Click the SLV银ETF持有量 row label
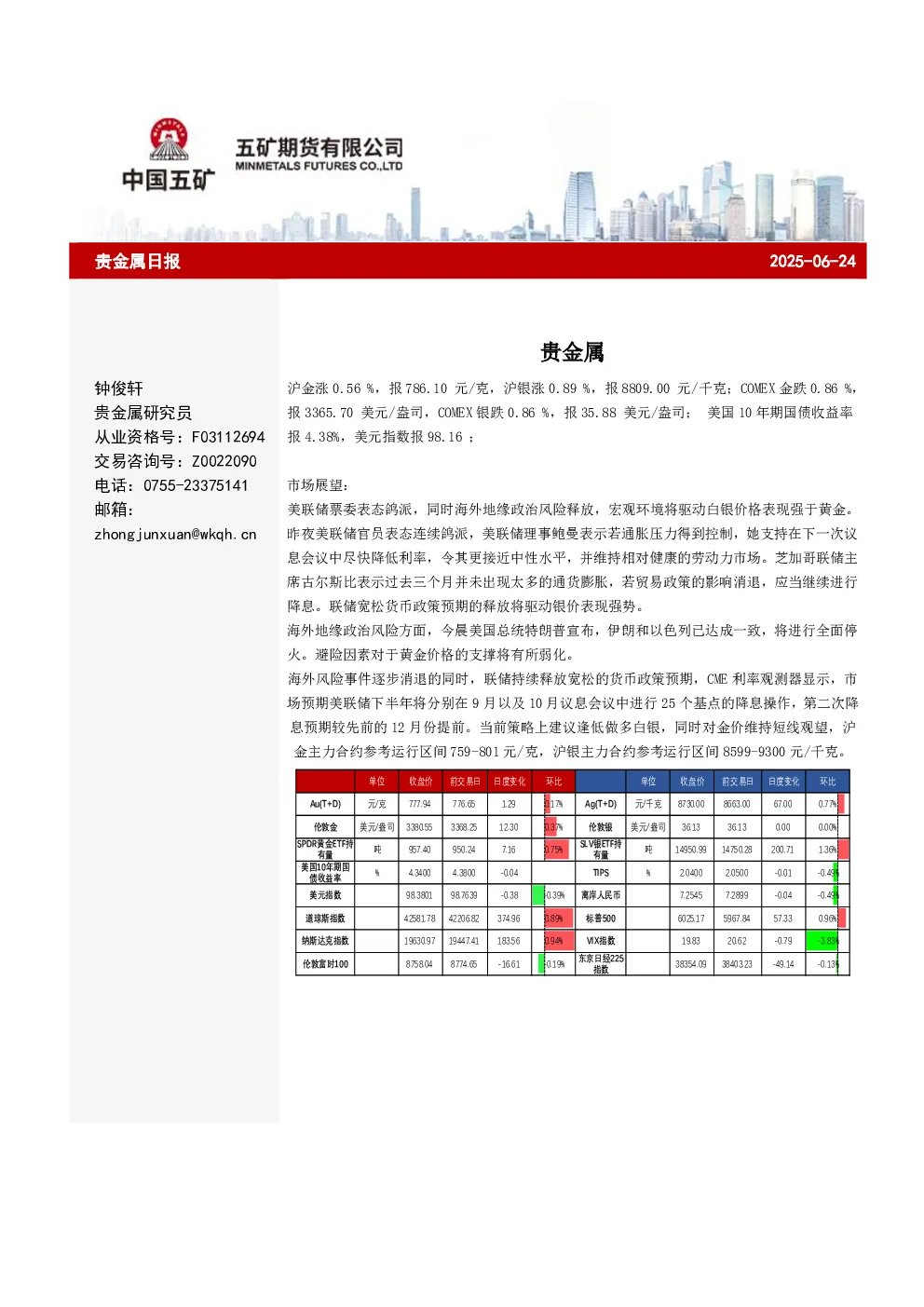 601,850
